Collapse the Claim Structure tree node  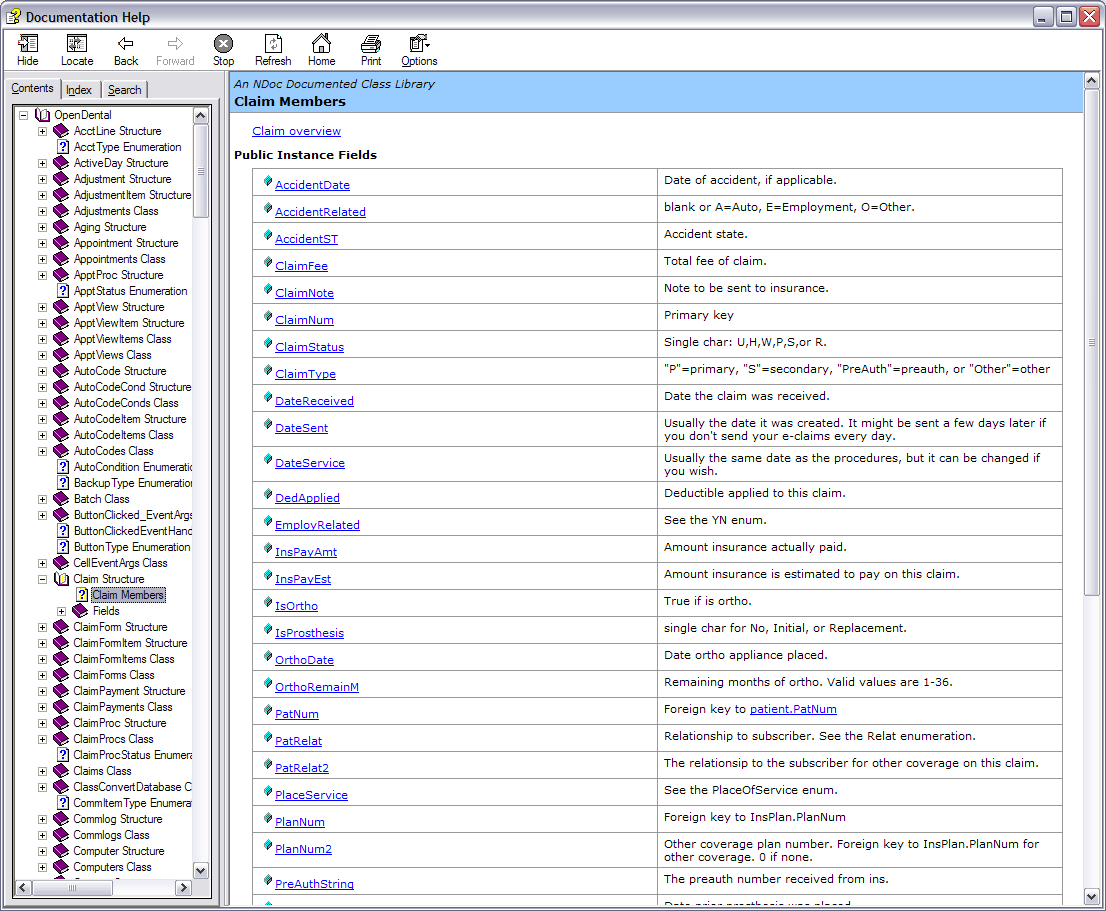[43, 579]
